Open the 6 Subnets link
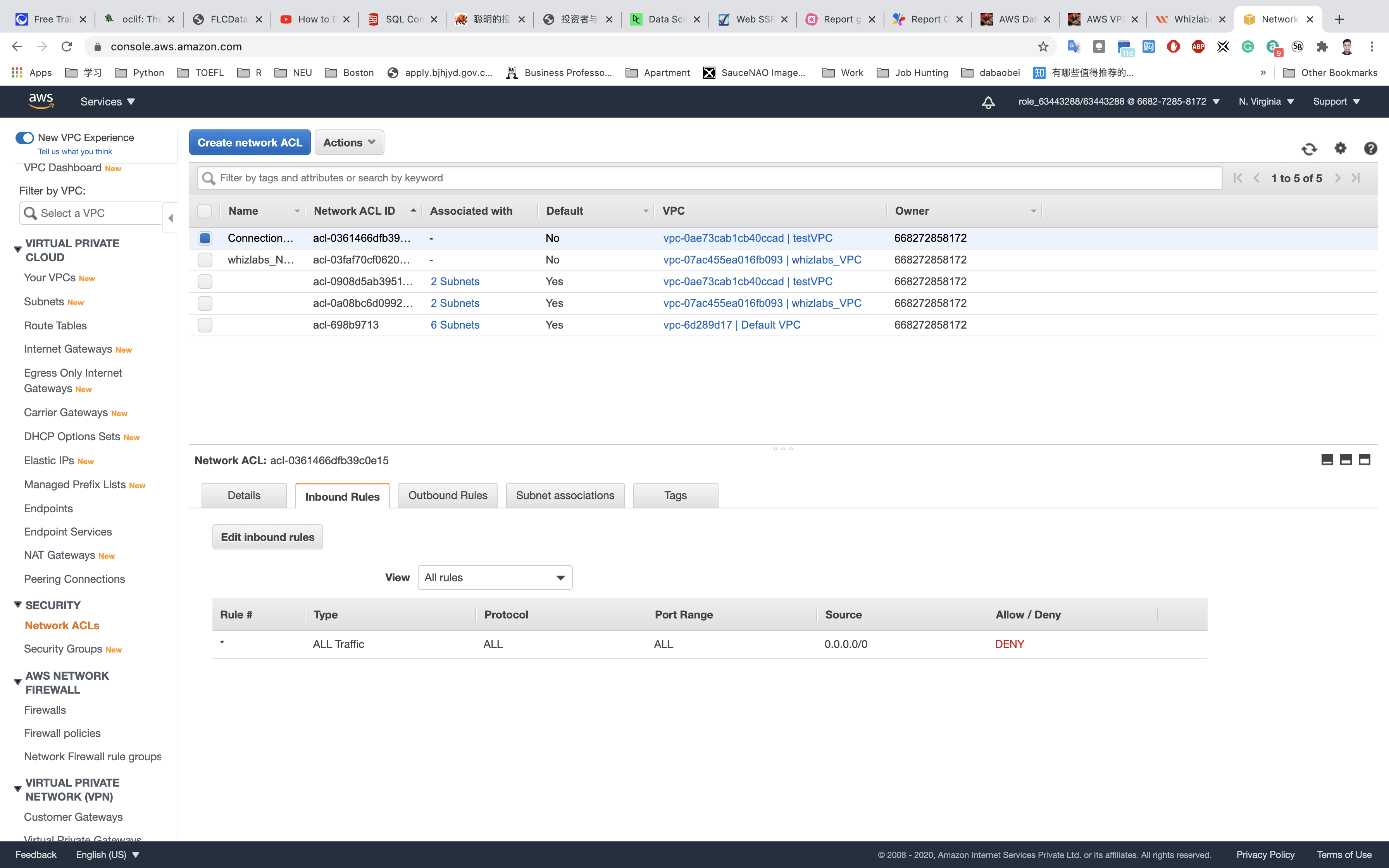Screen dimensions: 1389x868 [455, 325]
